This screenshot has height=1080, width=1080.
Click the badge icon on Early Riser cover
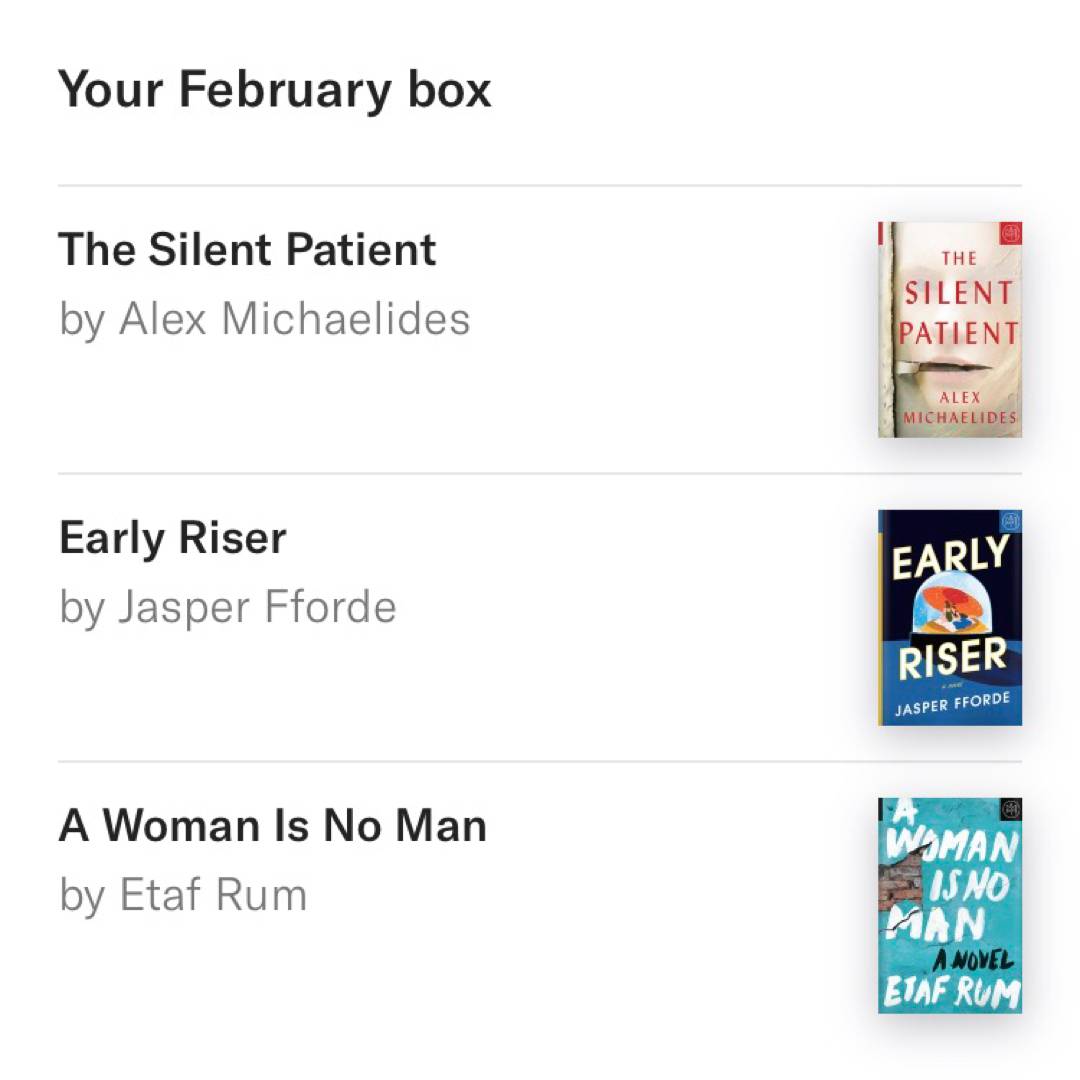(1009, 522)
